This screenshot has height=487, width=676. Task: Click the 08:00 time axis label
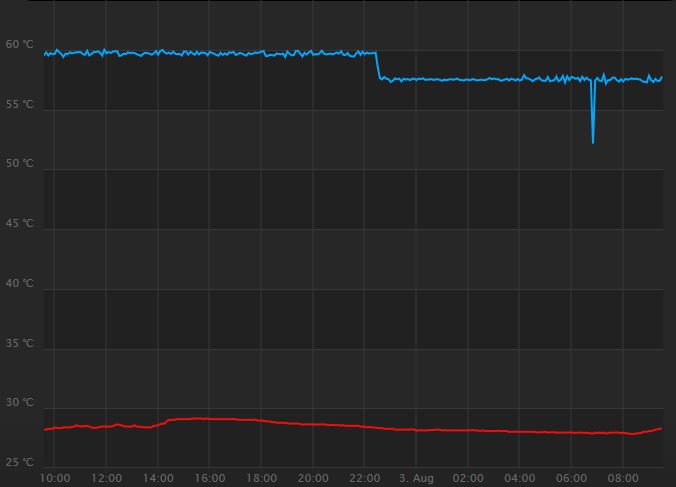(623, 478)
